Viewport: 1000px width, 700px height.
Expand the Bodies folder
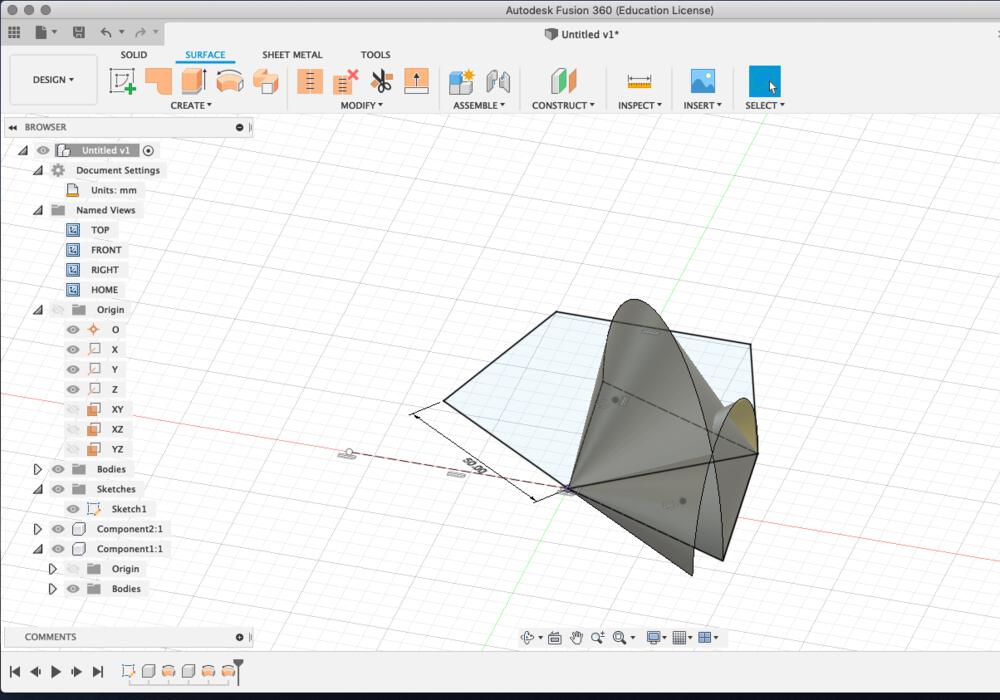click(37, 469)
